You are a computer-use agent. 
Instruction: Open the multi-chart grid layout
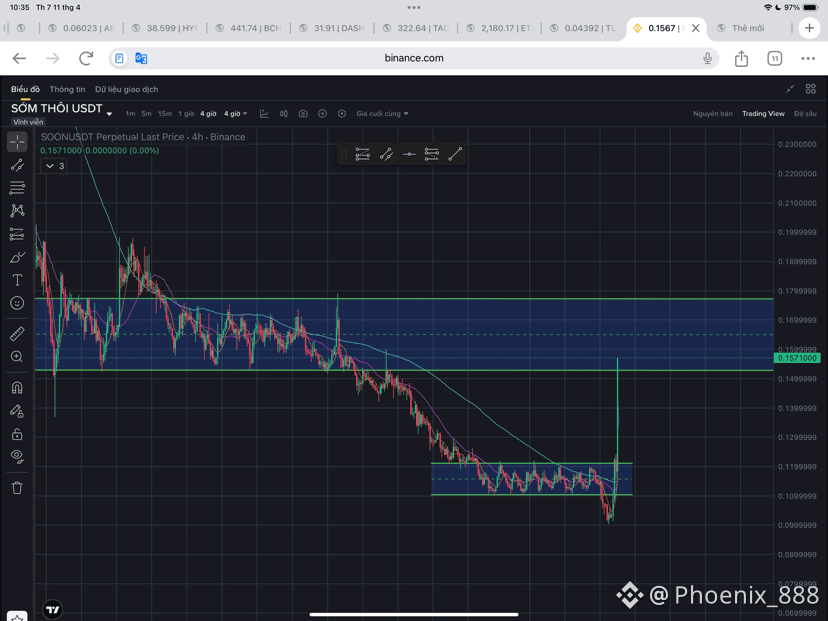click(811, 89)
